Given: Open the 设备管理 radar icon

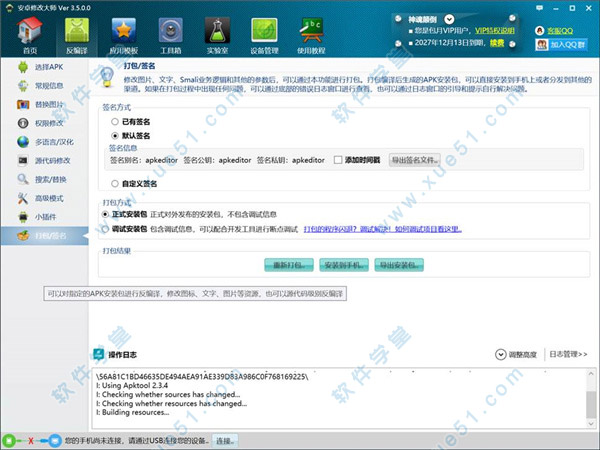Looking at the screenshot, I should coord(264,35).
